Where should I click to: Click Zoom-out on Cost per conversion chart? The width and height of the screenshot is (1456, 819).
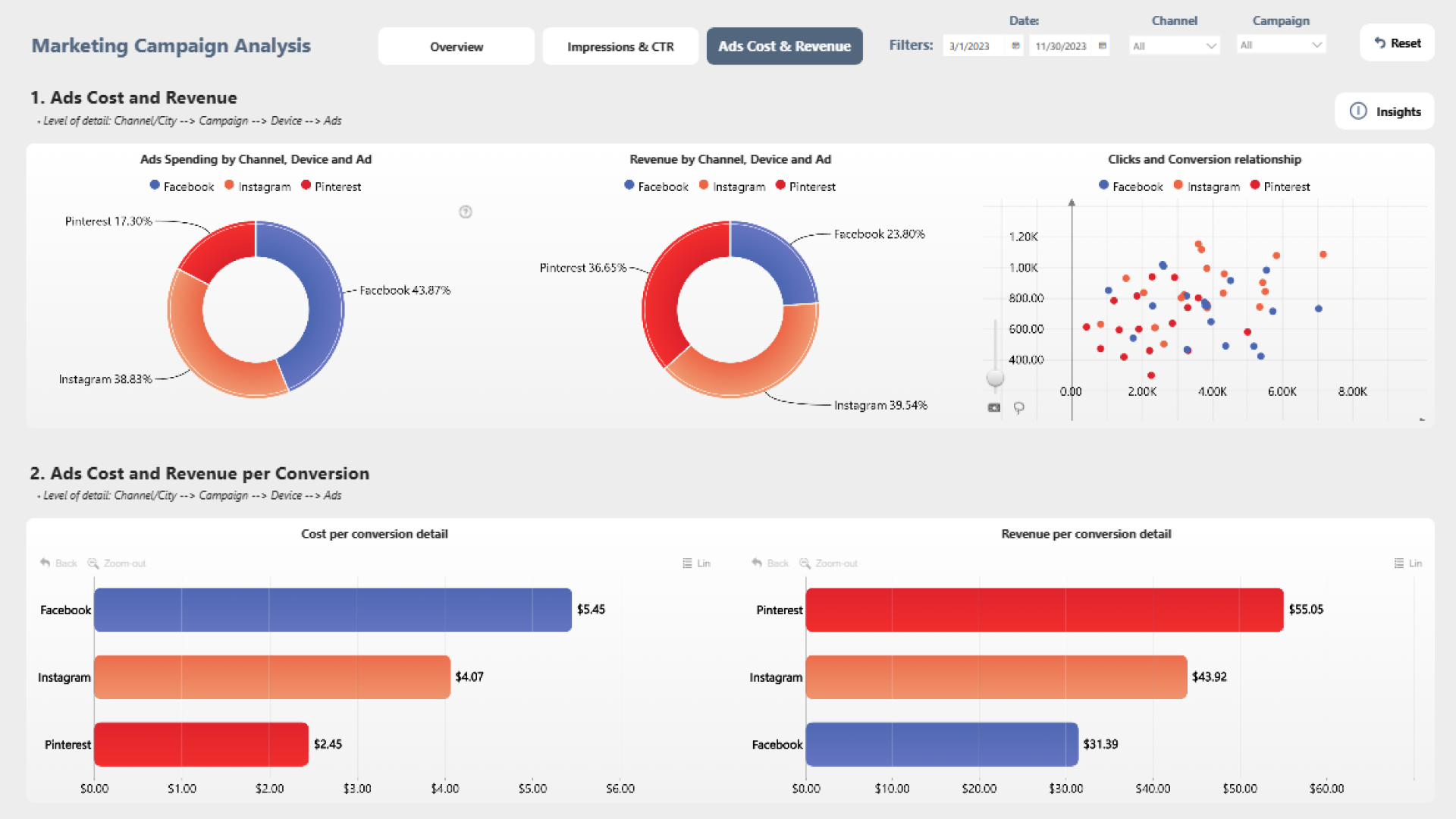pos(117,563)
